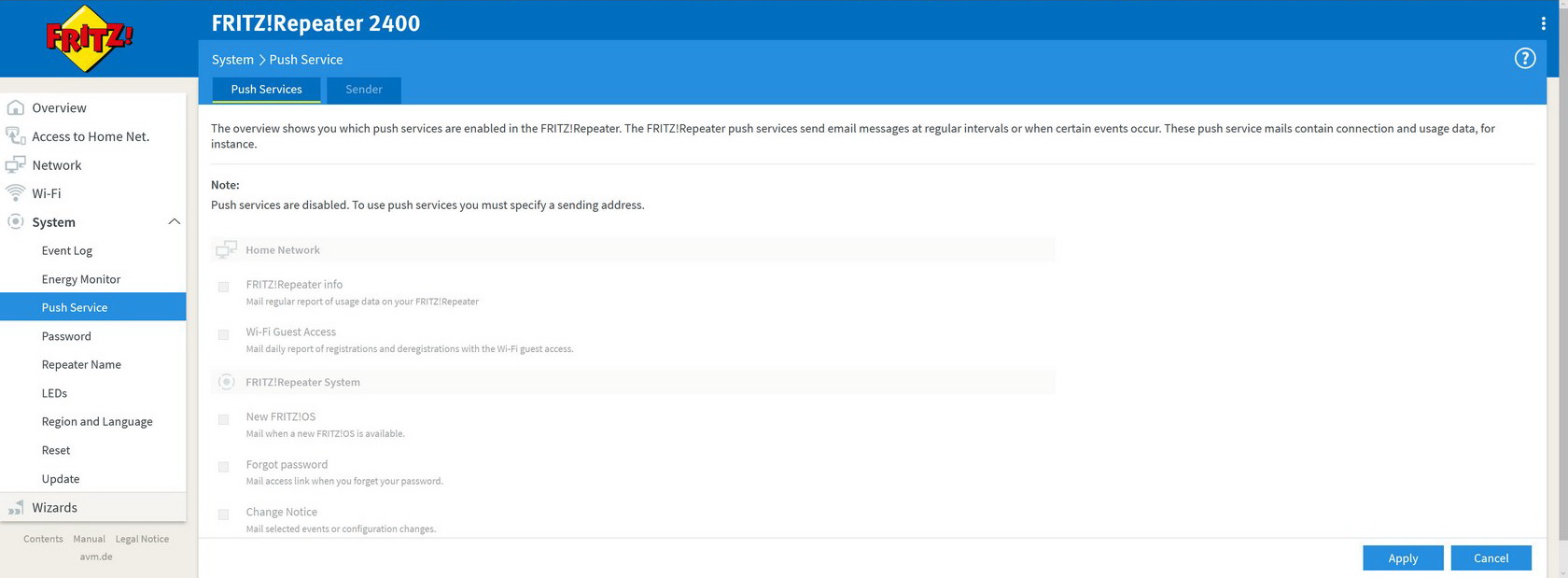Open the Legal Notice link
1568x578 pixels.
[142, 539]
